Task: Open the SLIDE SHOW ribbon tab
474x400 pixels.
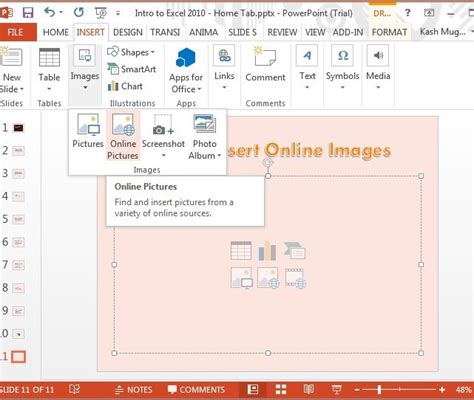Action: point(242,32)
